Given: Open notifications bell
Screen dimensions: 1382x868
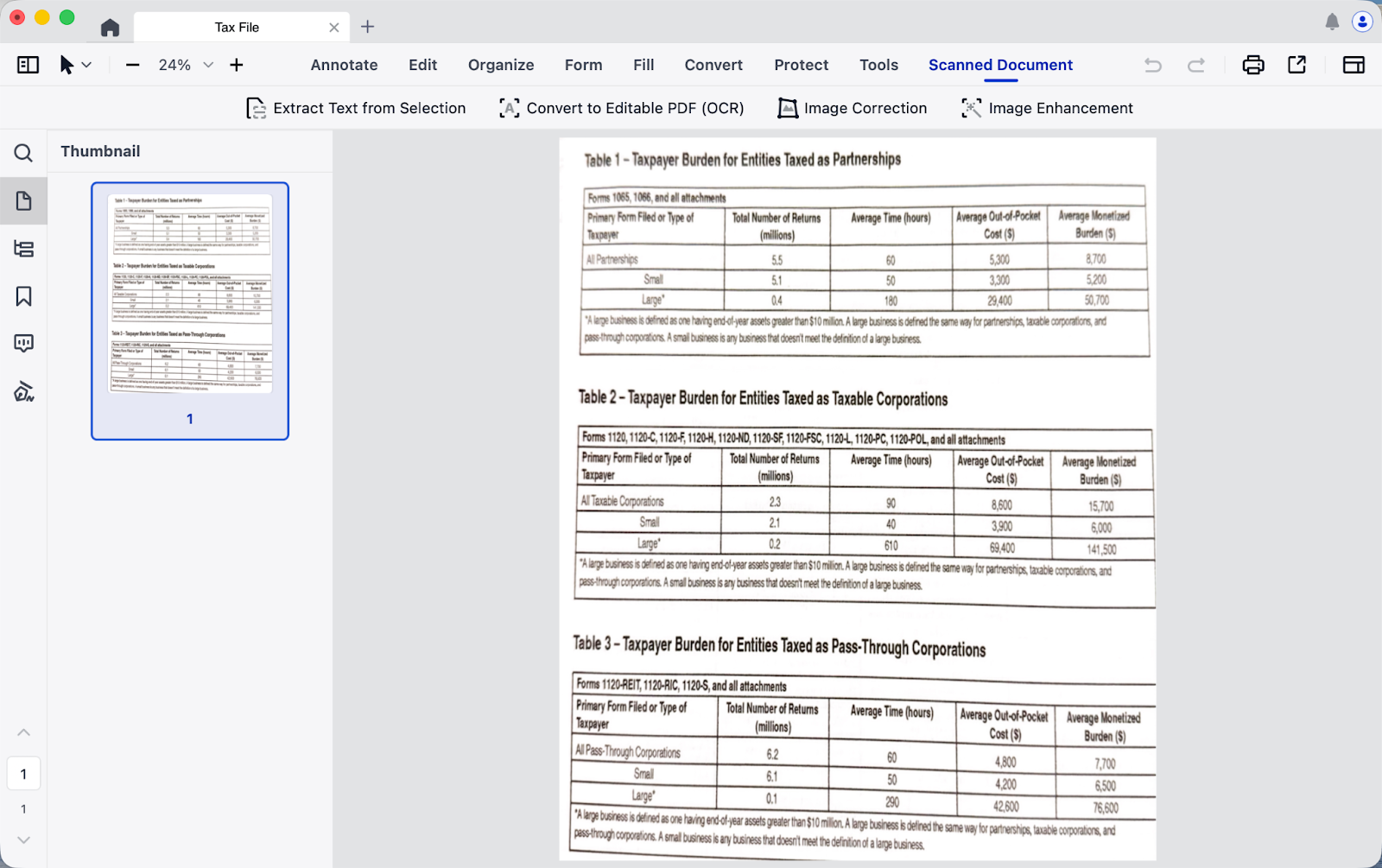Looking at the screenshot, I should click(1332, 22).
